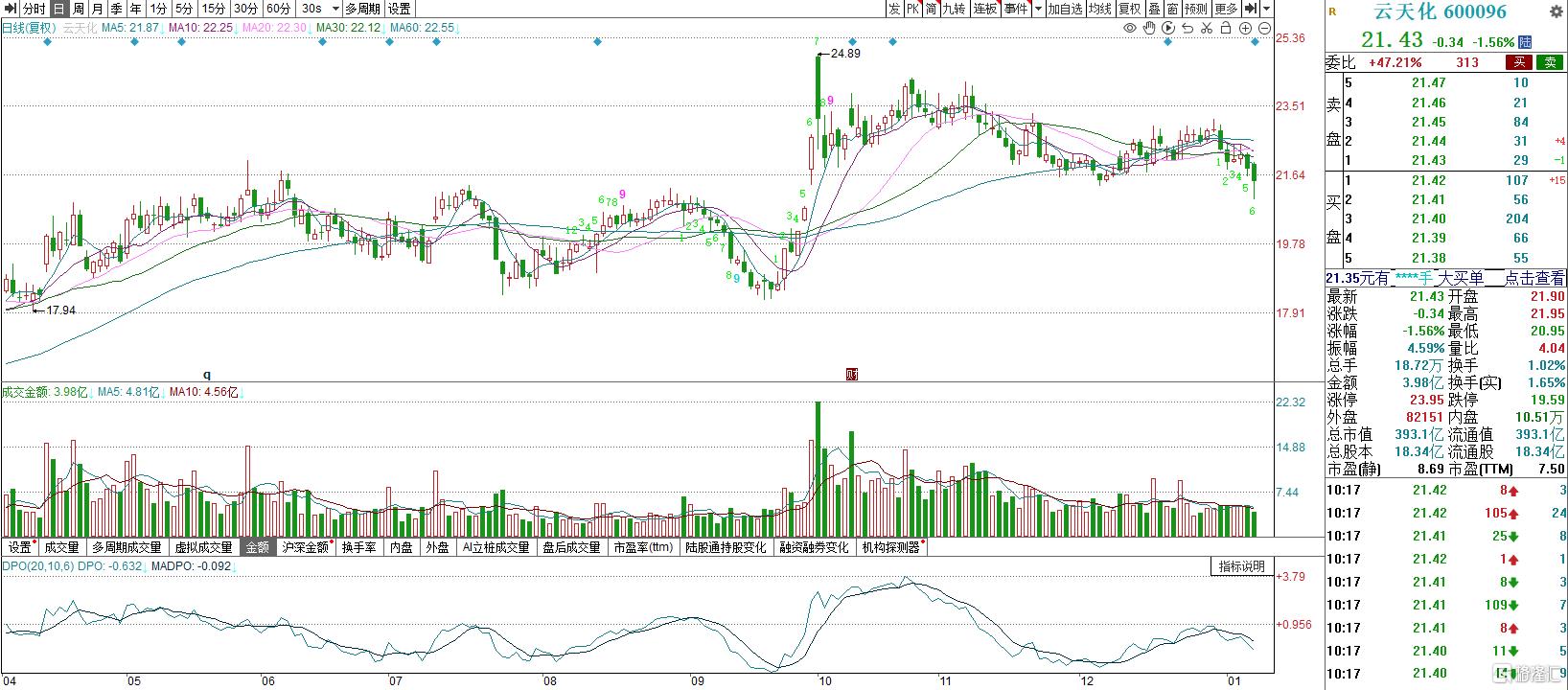Open the 30s period dropdown arrow
Viewport: 1568px width, 690px height.
point(334,9)
